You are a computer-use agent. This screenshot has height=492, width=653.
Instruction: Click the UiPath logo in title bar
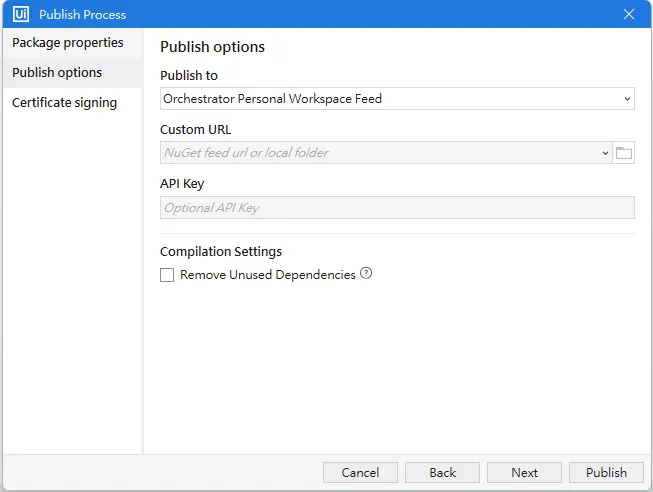(21, 14)
